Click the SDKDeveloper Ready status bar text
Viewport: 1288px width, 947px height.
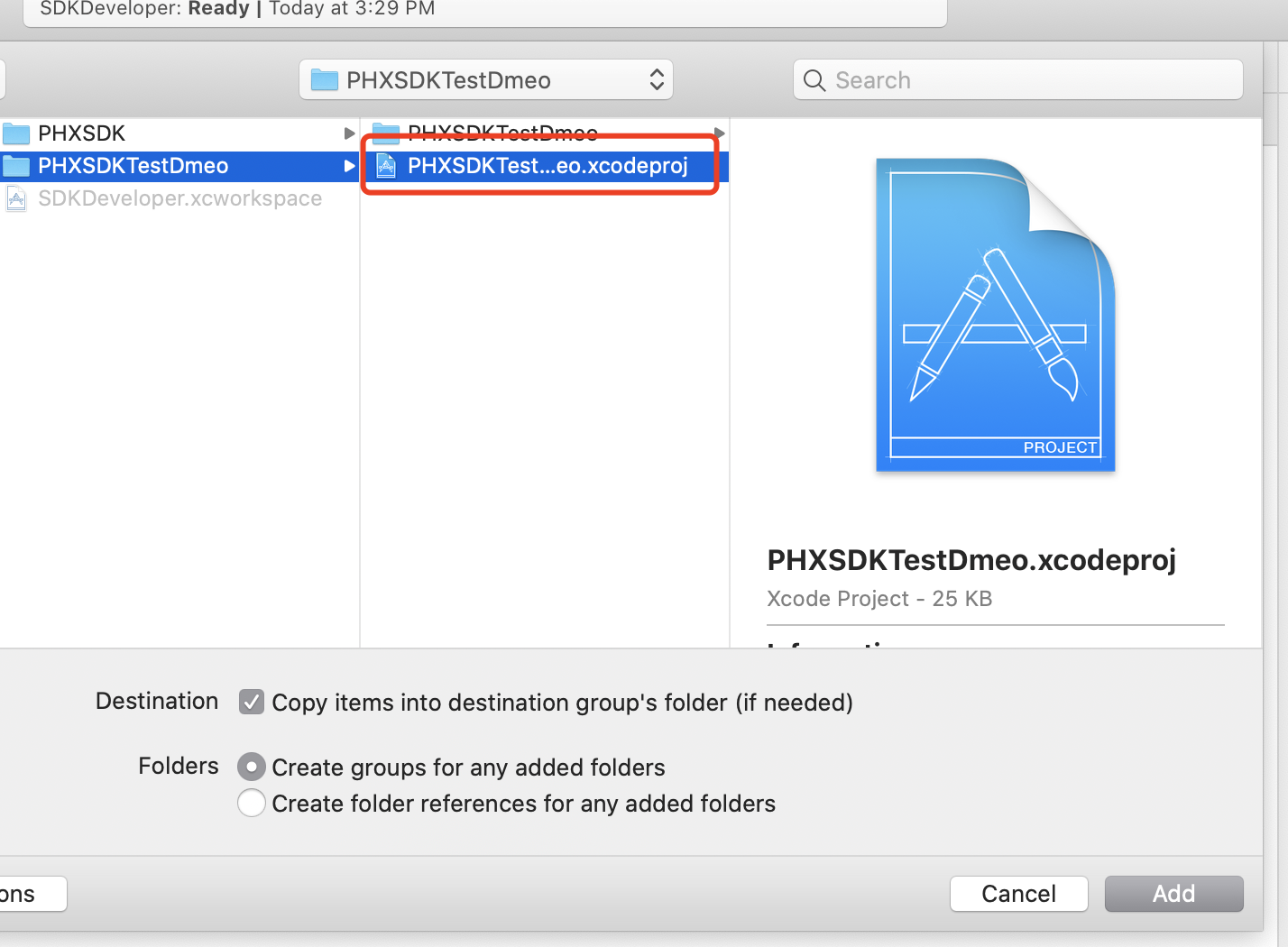(x=237, y=9)
